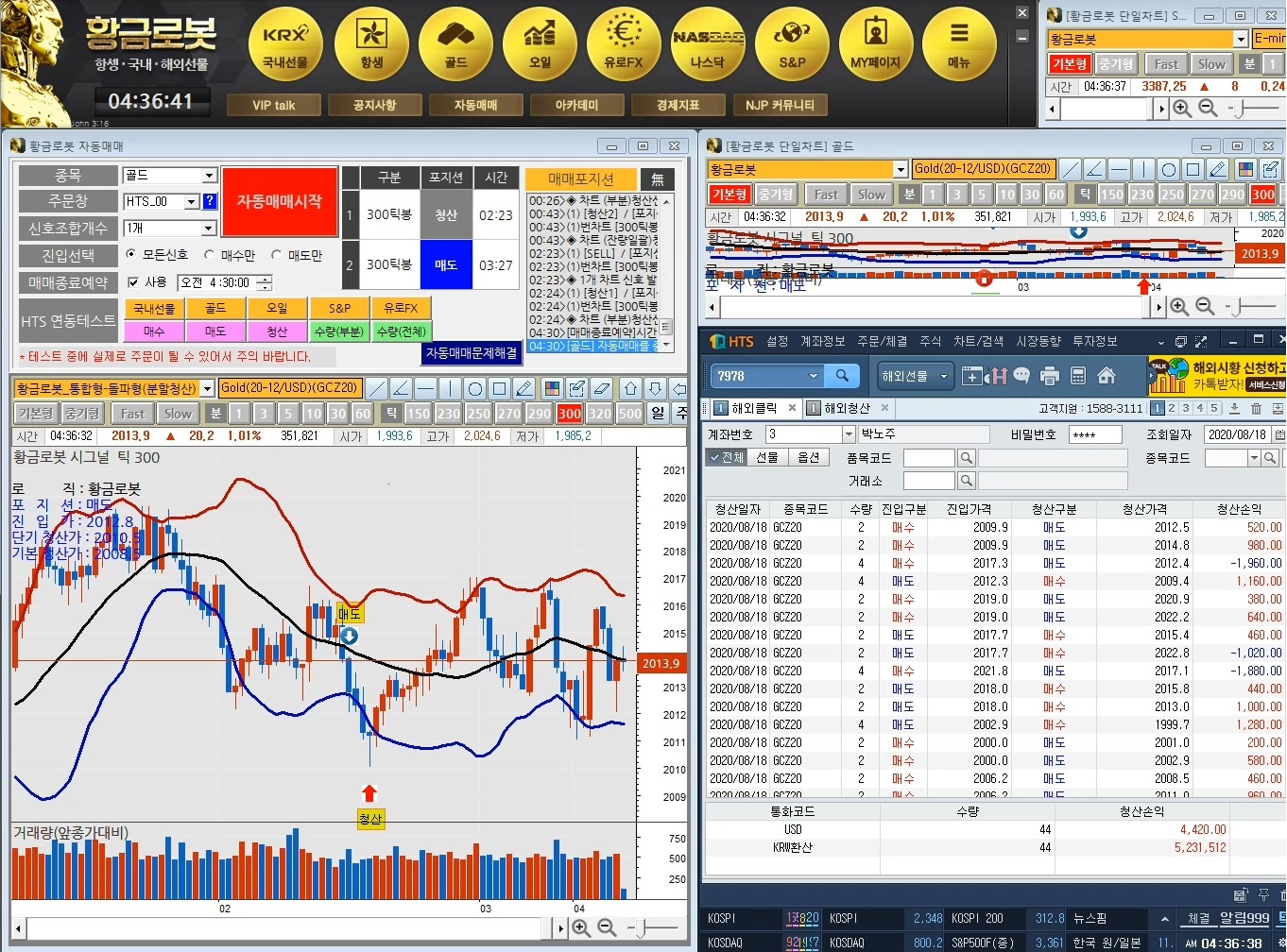Open the 오일 round gold button

tap(540, 45)
